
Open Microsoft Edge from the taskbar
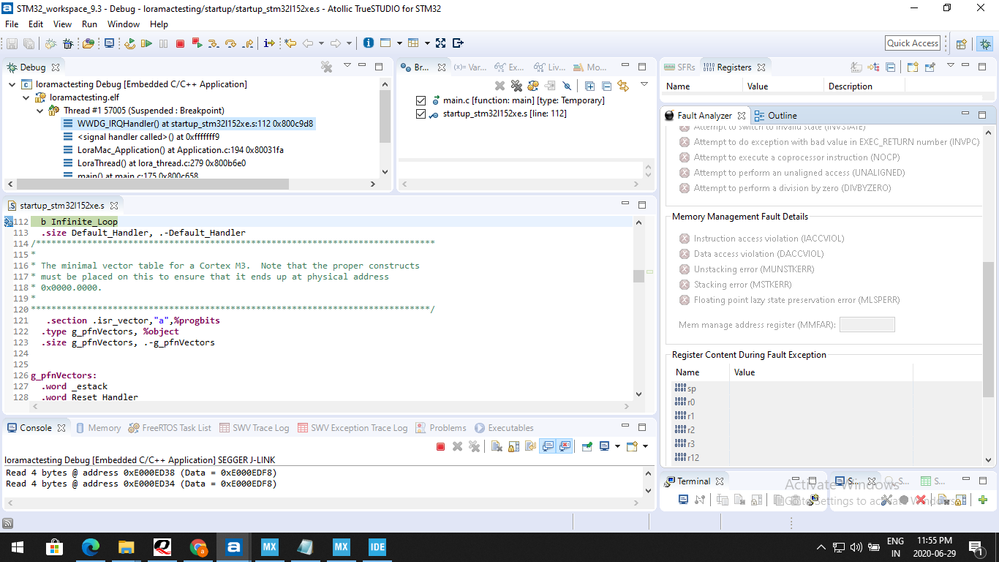coord(90,547)
